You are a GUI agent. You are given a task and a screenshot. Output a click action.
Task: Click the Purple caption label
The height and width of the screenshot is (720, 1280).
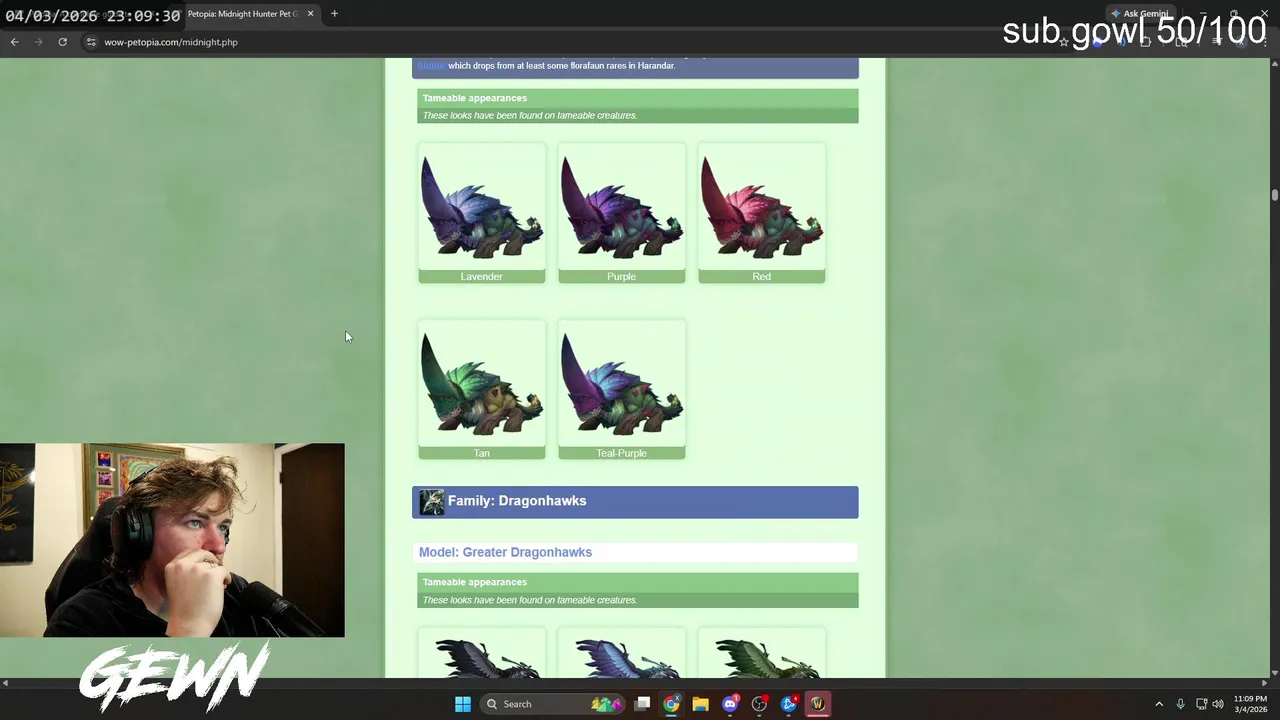[x=621, y=276]
